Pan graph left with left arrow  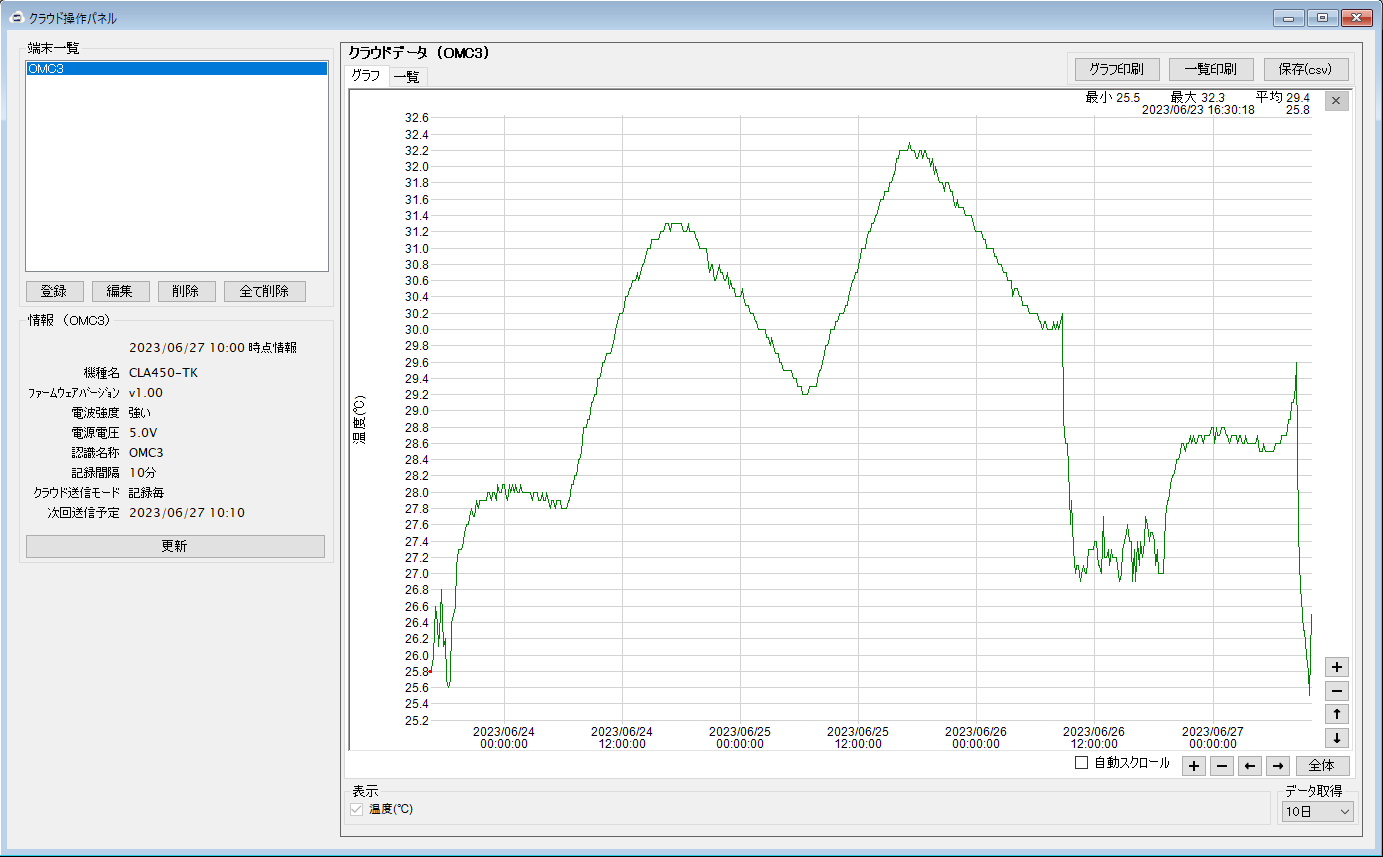click(x=1250, y=766)
